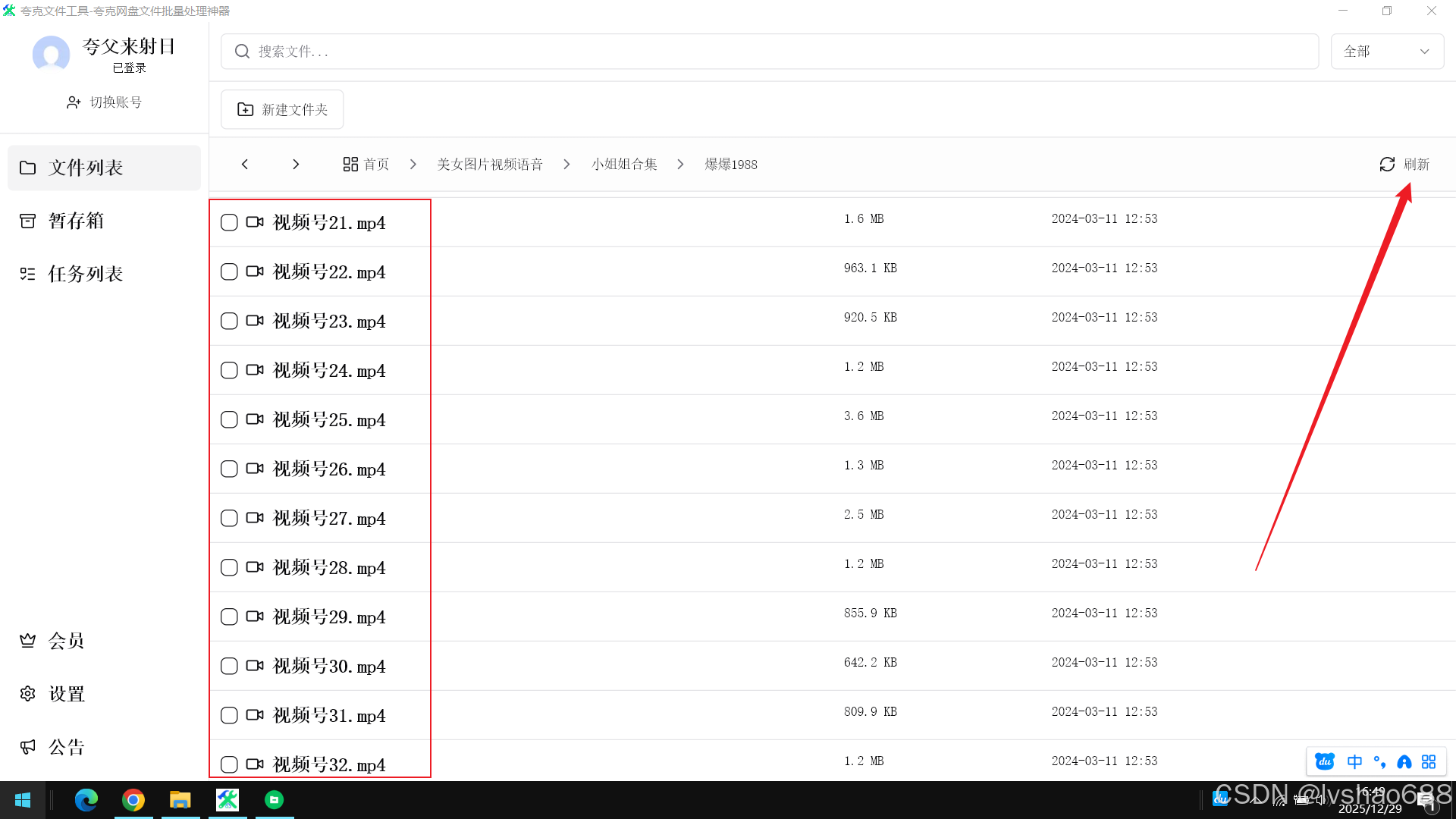Go to the 美女图片视频语音 breadcrumb folder
Image resolution: width=1456 pixels, height=819 pixels.
(x=490, y=165)
